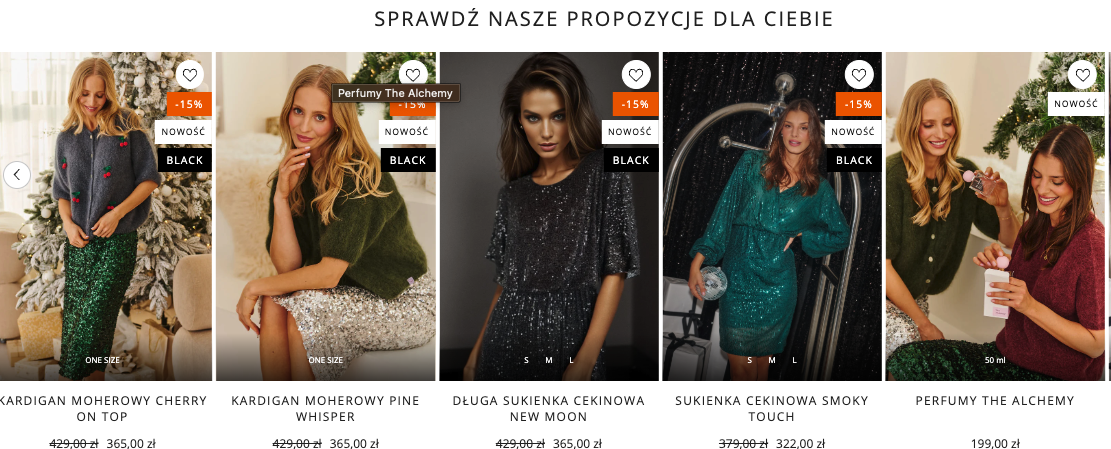Add Perfumy The Alchemy to wishlist

[x=1082, y=74]
